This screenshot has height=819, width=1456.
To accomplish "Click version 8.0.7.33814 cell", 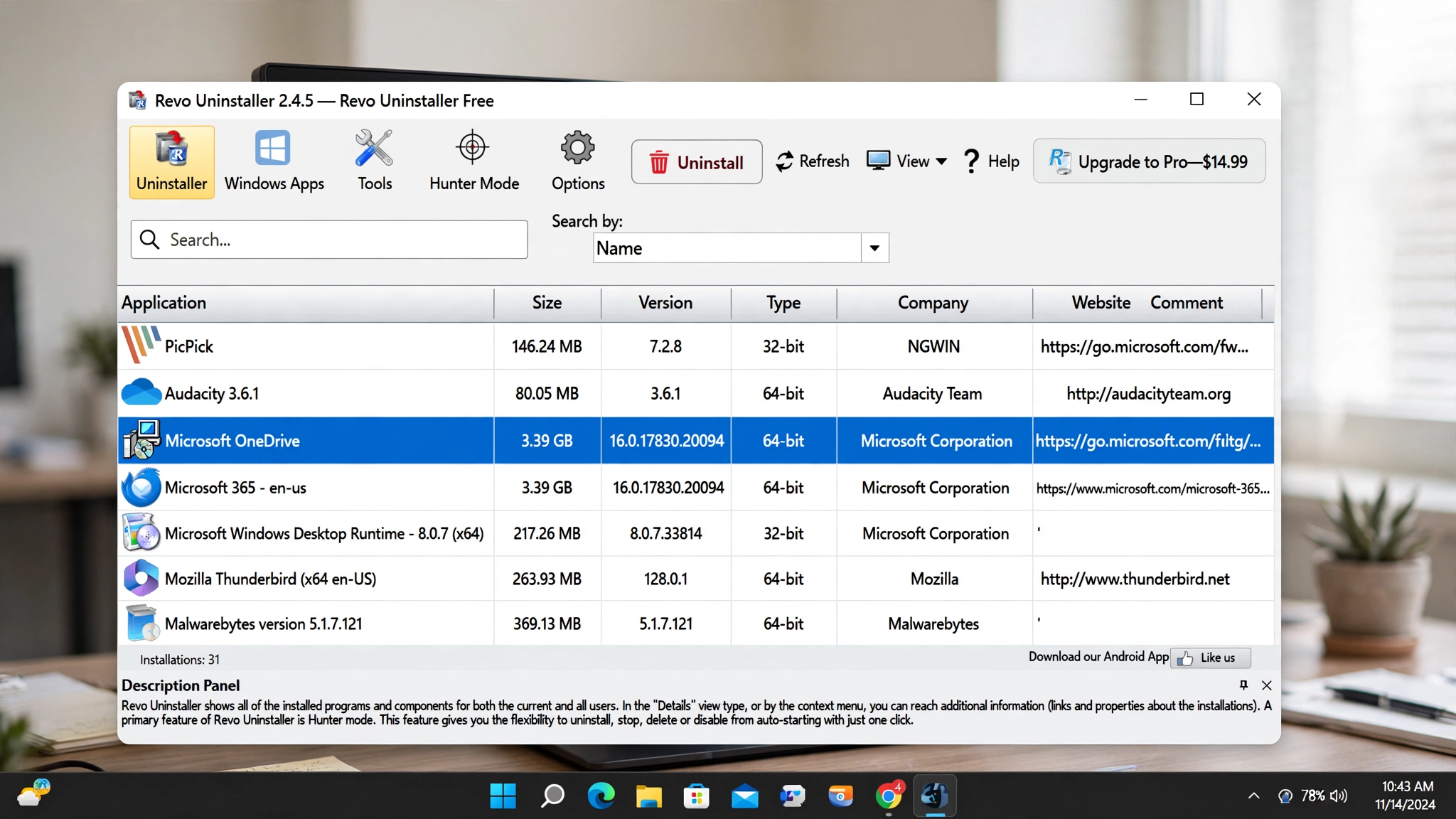I will tap(665, 533).
